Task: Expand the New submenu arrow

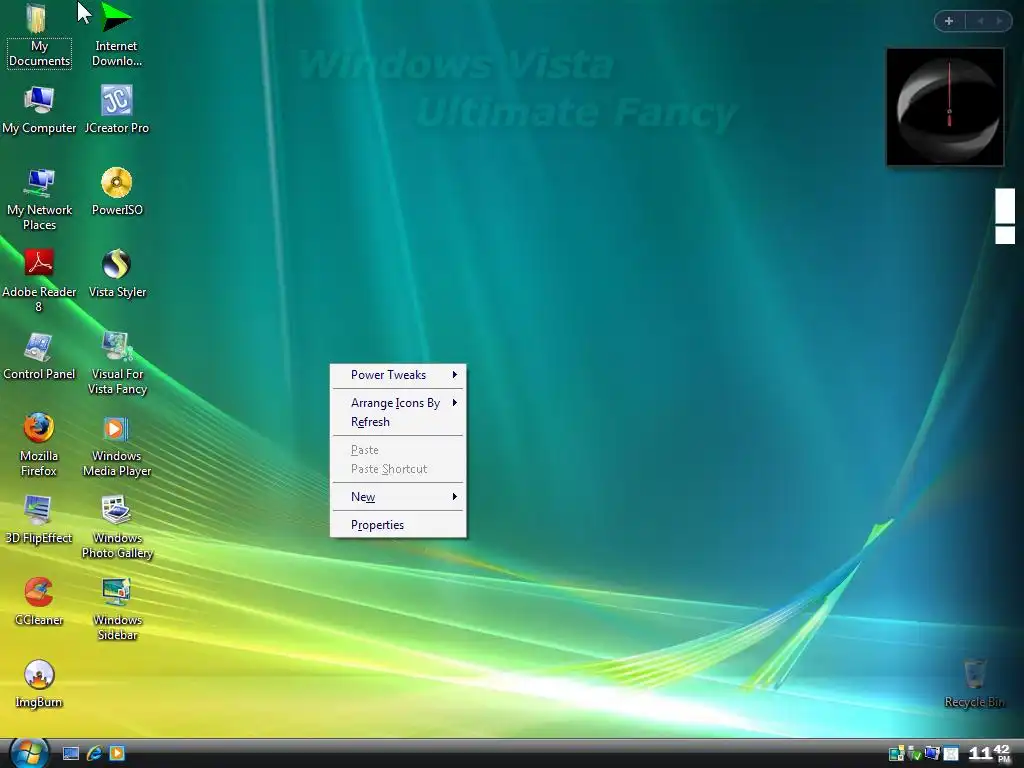Action: pyautogui.click(x=455, y=496)
